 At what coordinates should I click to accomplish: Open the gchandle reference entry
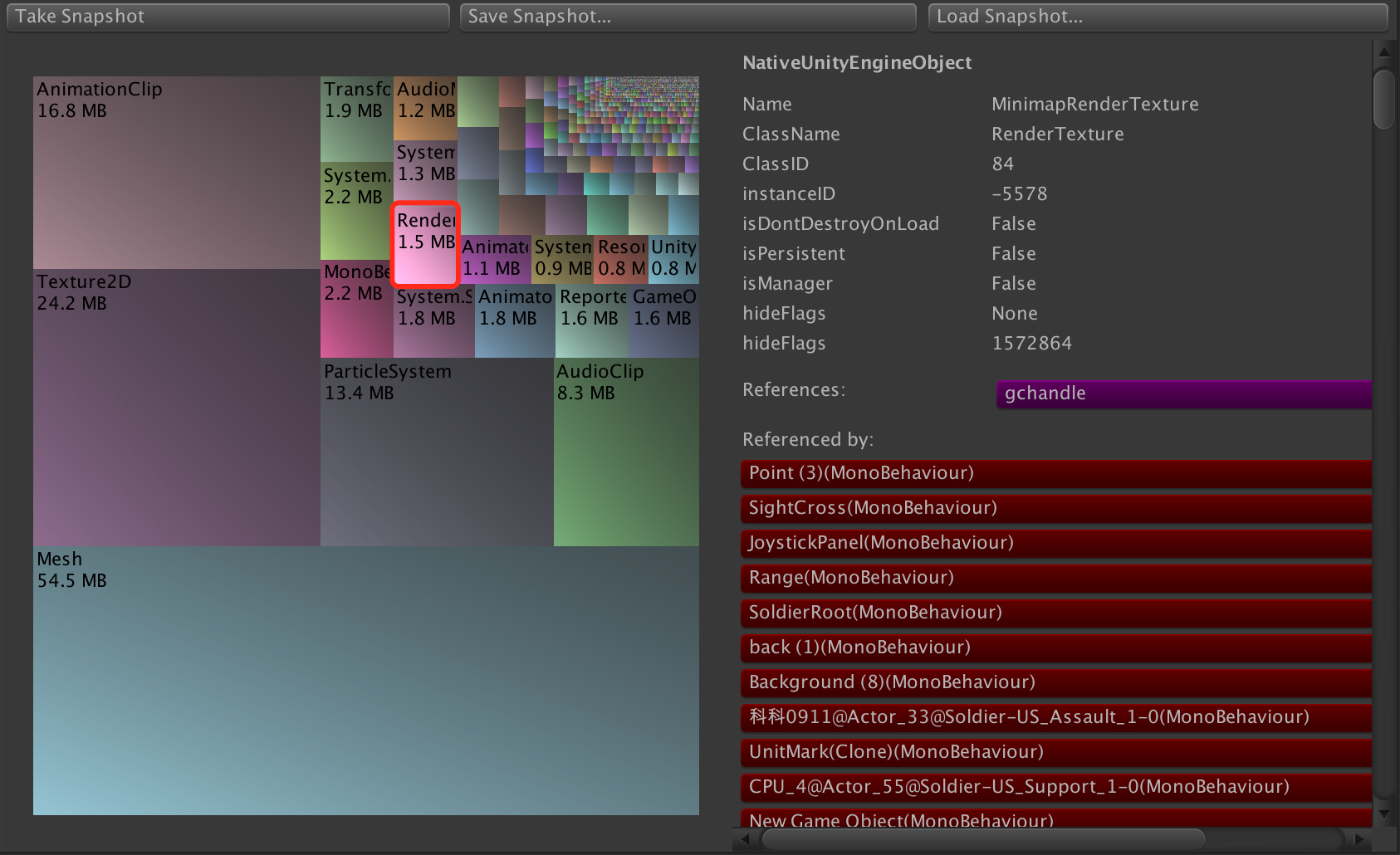1183,393
